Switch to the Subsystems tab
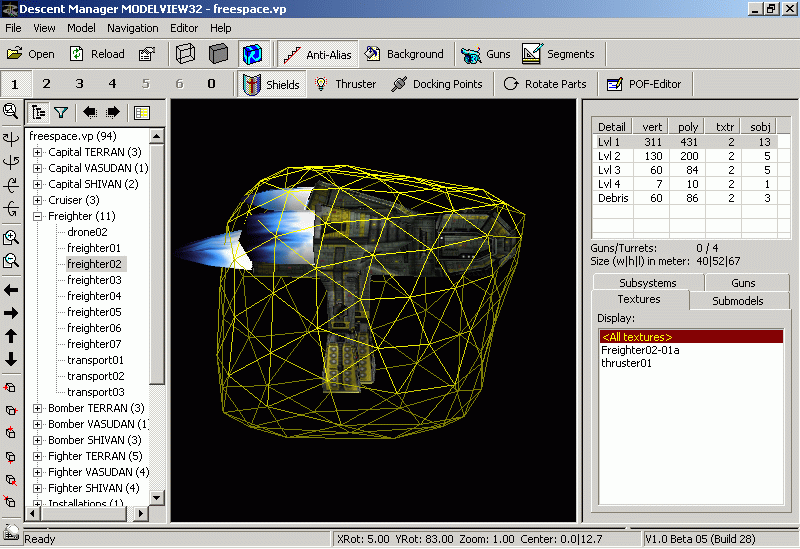This screenshot has height=549, width=800. 647,283
